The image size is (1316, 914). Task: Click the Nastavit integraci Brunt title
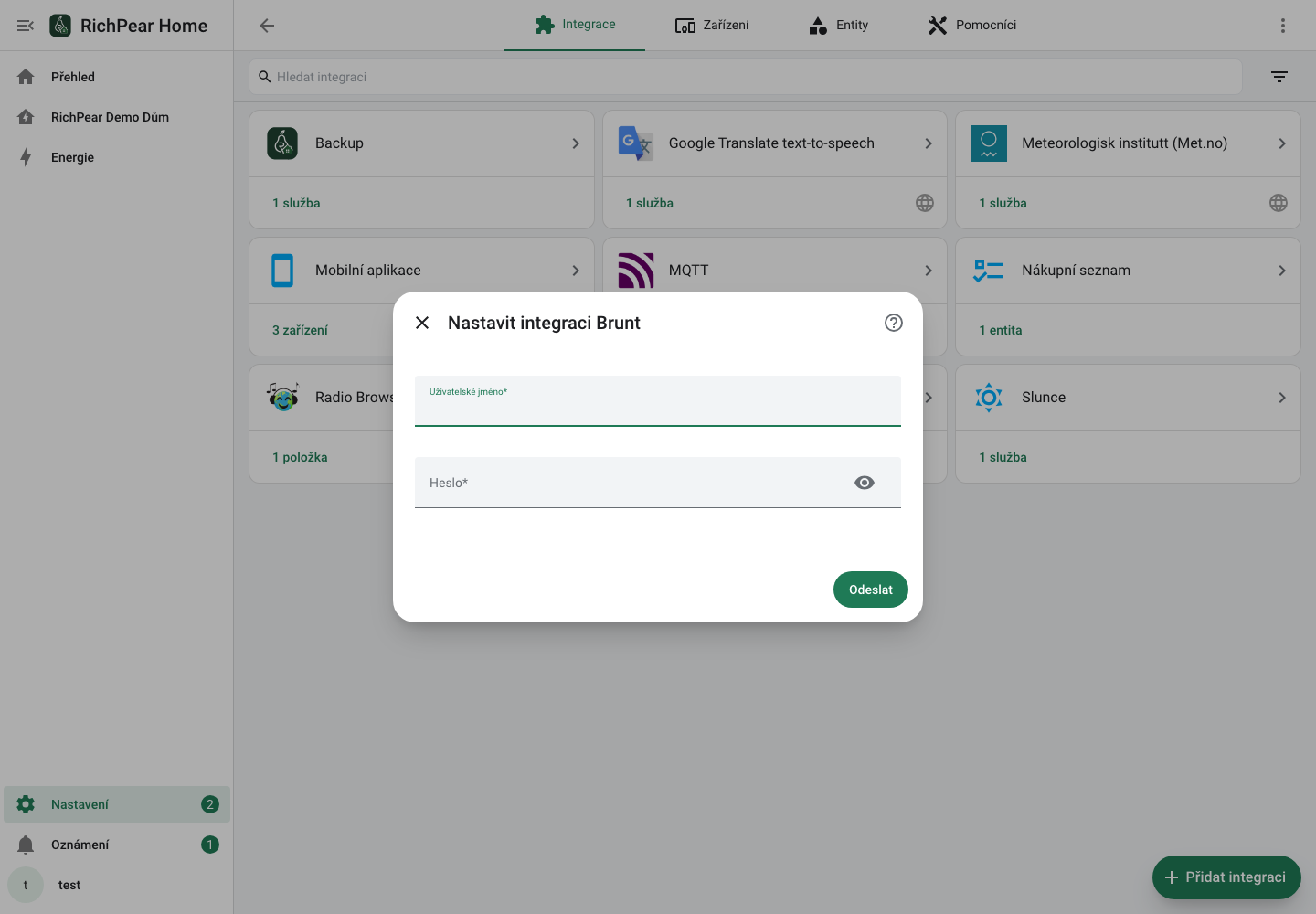click(x=544, y=323)
